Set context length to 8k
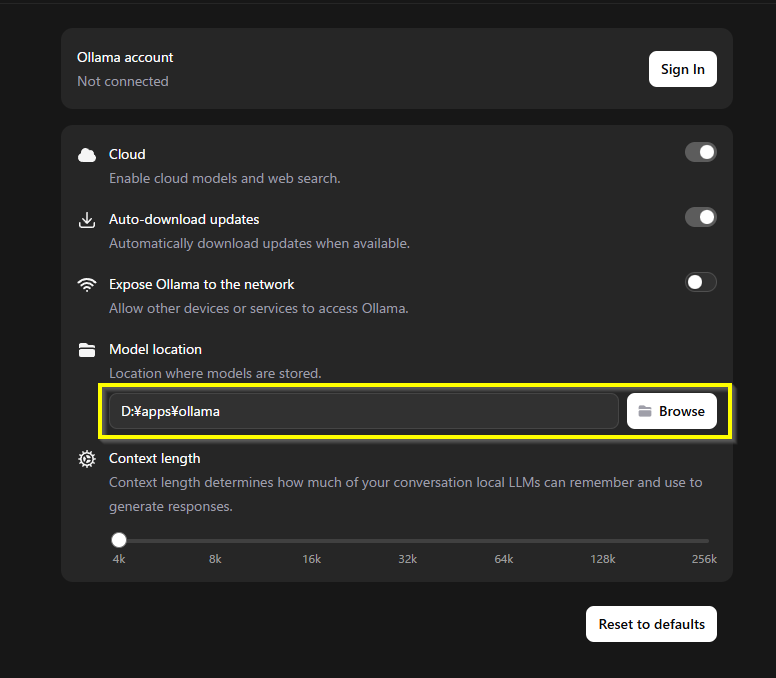Image resolution: width=776 pixels, height=678 pixels. pos(215,541)
